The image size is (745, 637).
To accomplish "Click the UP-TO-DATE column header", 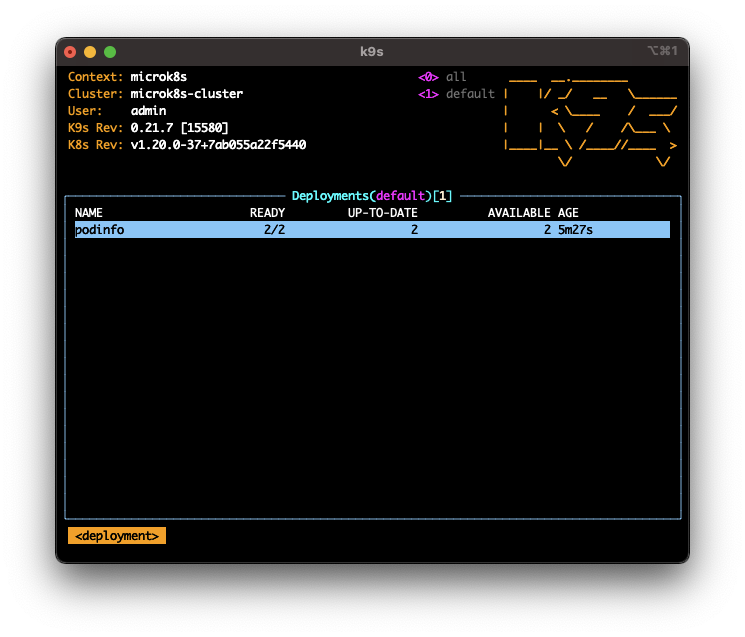I will point(375,213).
